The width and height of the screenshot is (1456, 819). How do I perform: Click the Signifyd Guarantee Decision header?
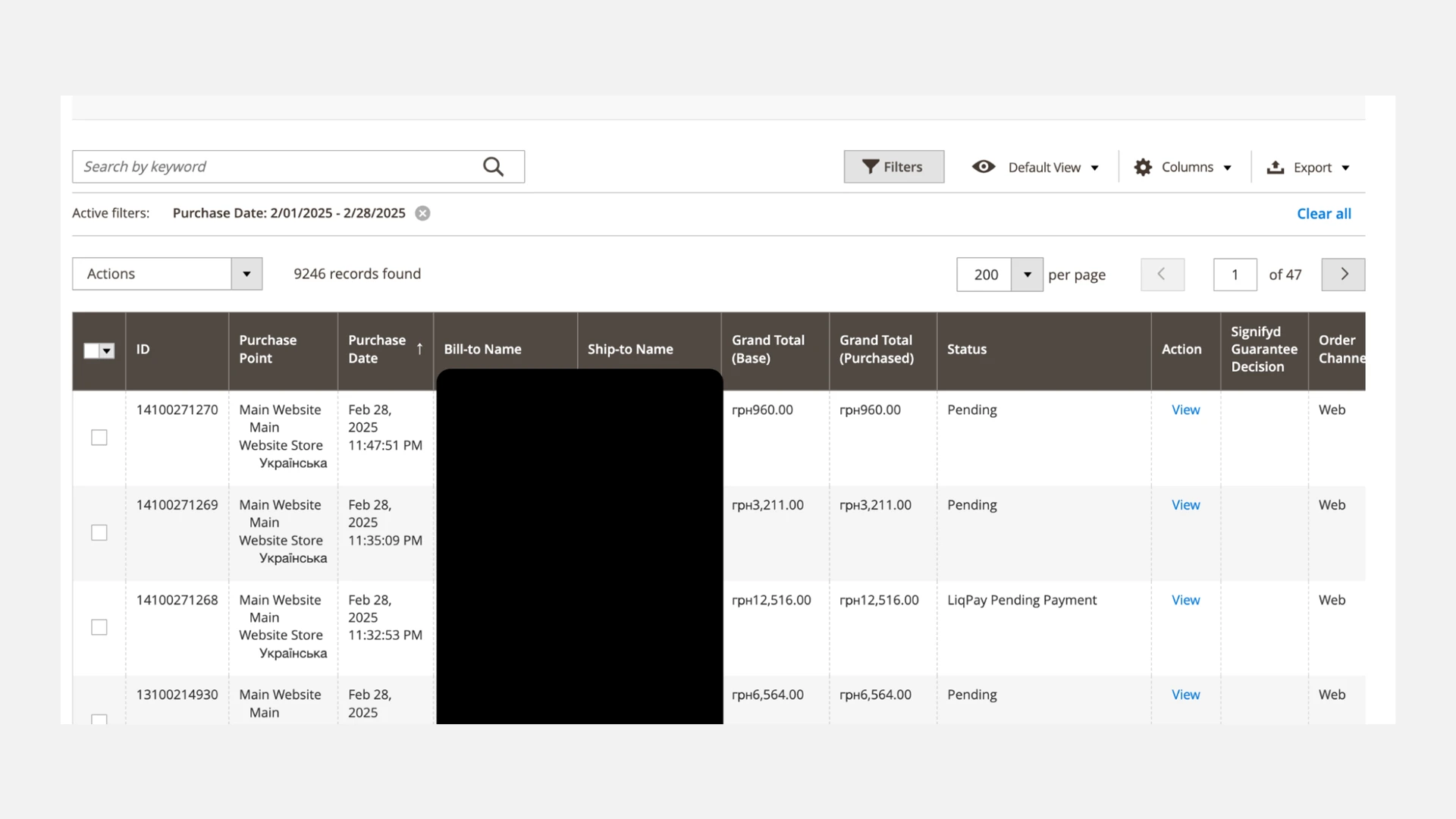pos(1264,350)
